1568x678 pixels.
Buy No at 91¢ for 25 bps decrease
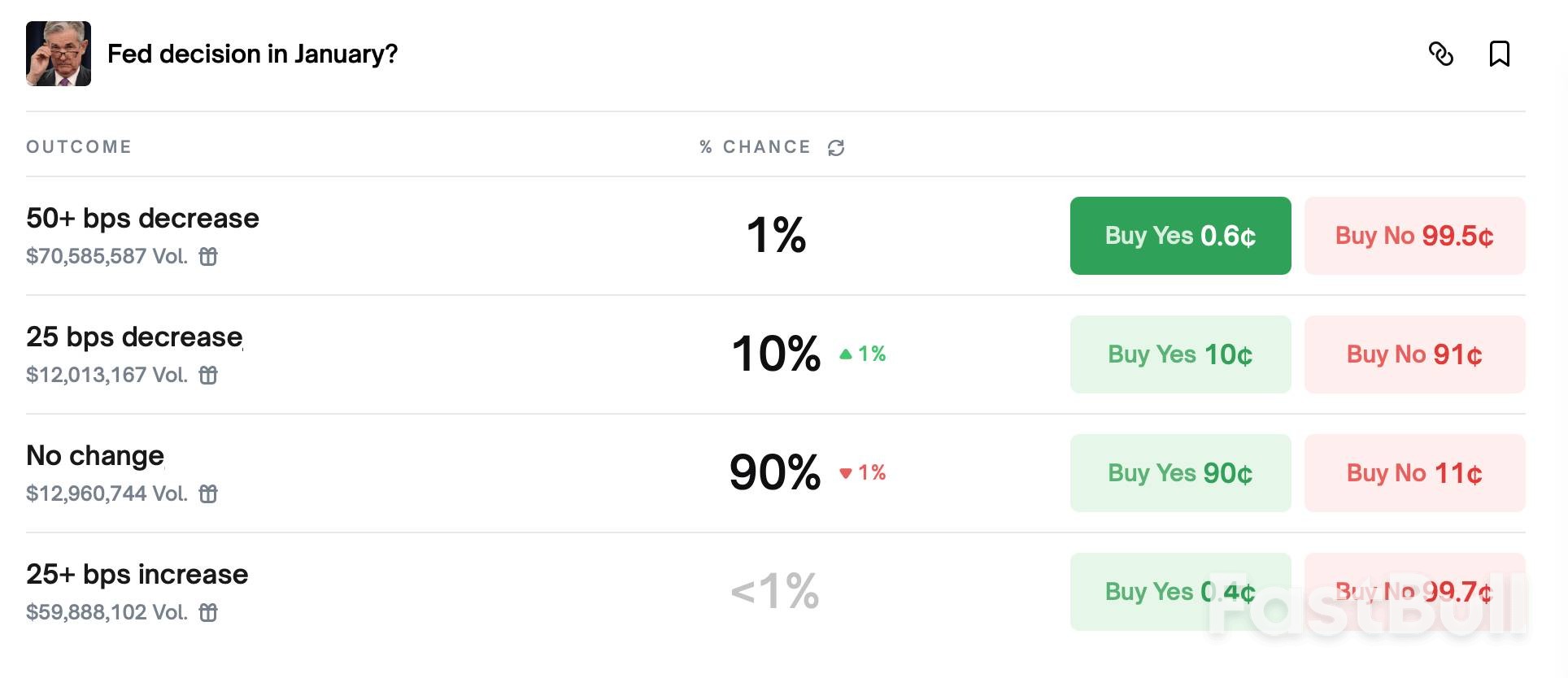coord(1414,354)
